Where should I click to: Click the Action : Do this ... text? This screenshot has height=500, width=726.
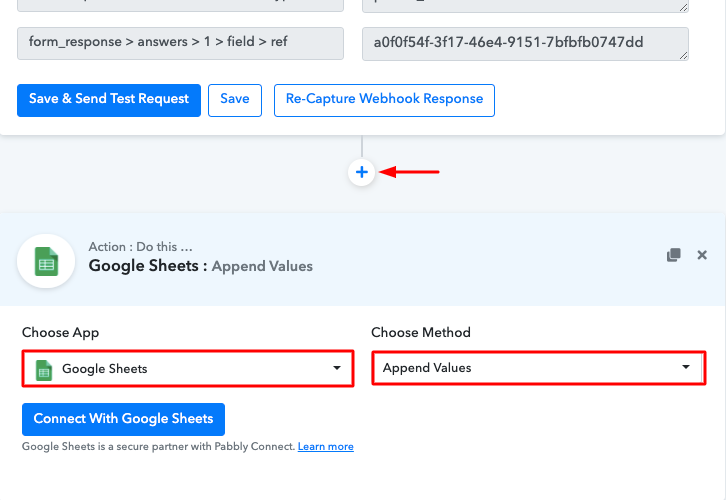[140, 247]
